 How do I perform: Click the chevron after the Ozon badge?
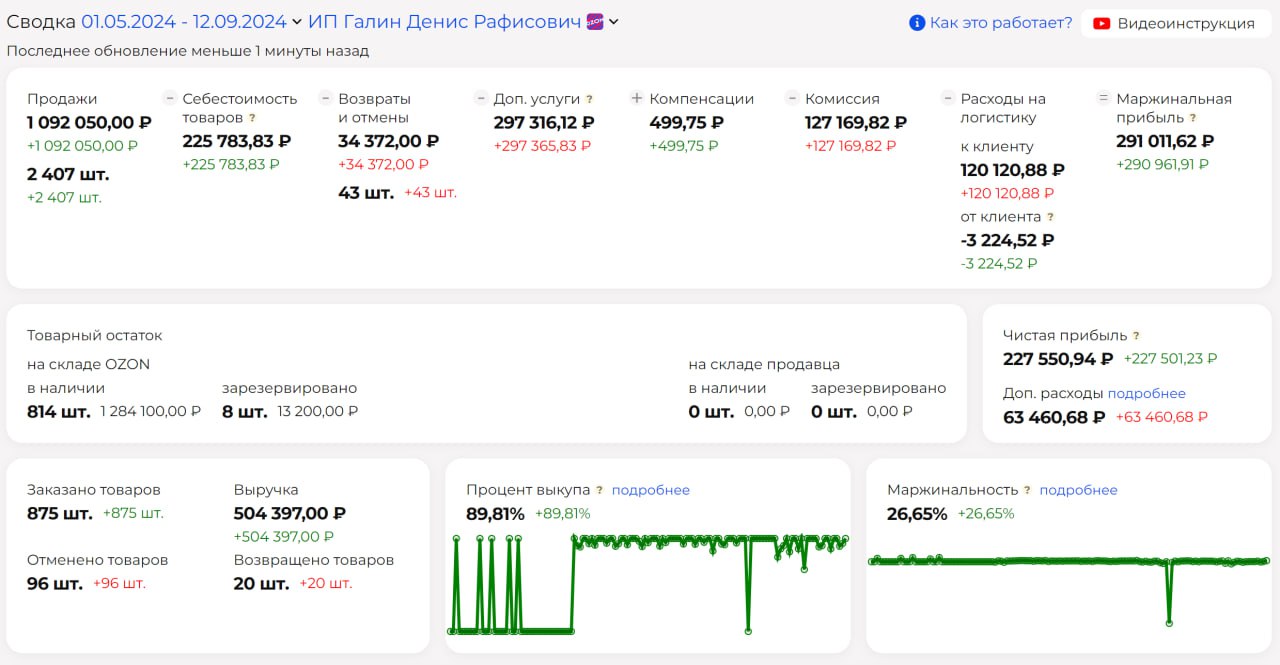613,22
